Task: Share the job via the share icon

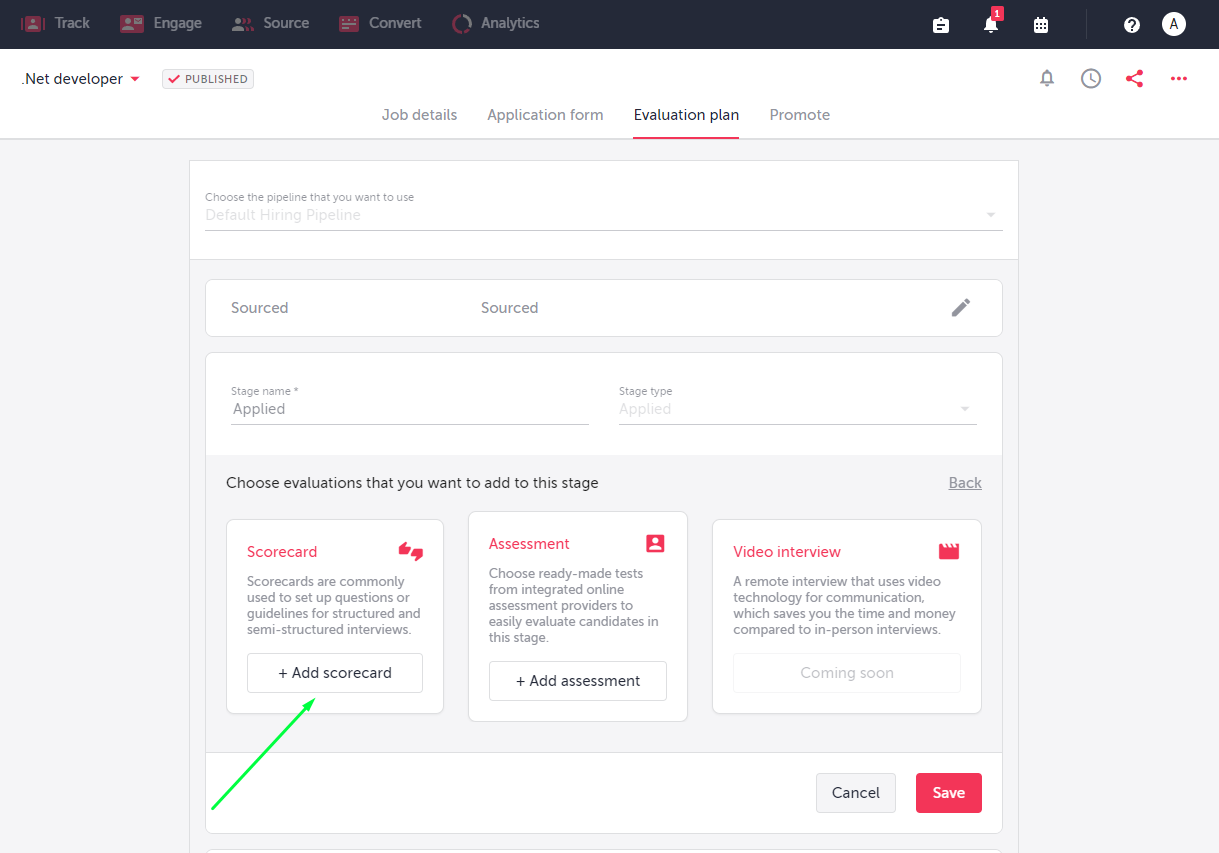Action: pos(1134,78)
